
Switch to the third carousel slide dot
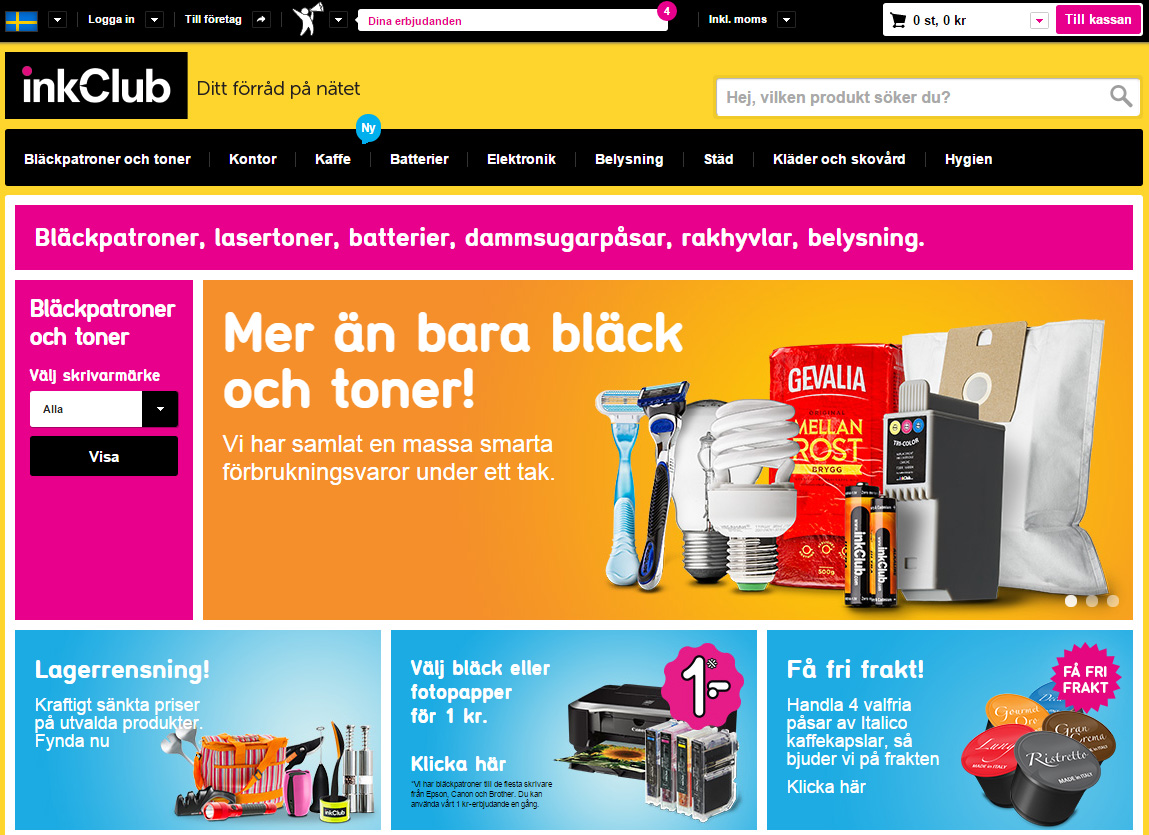1113,601
